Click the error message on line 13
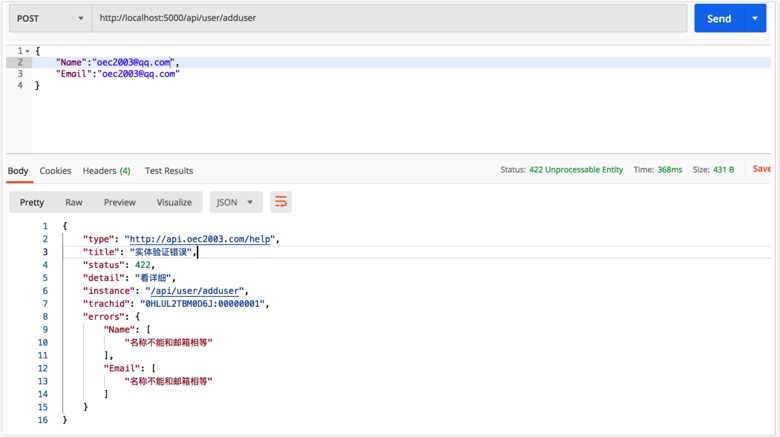 (x=168, y=381)
